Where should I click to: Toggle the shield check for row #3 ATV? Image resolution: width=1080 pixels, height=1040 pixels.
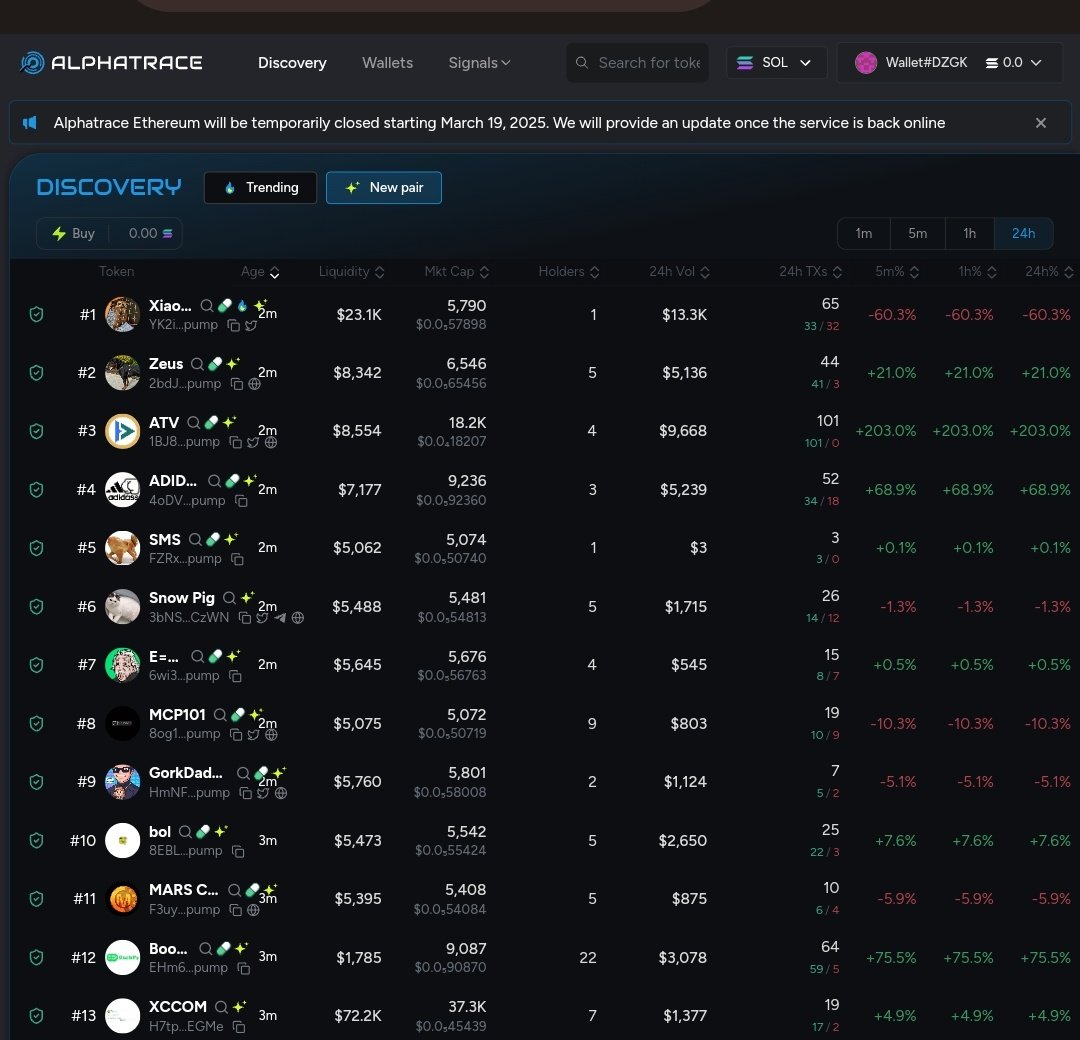[37, 431]
